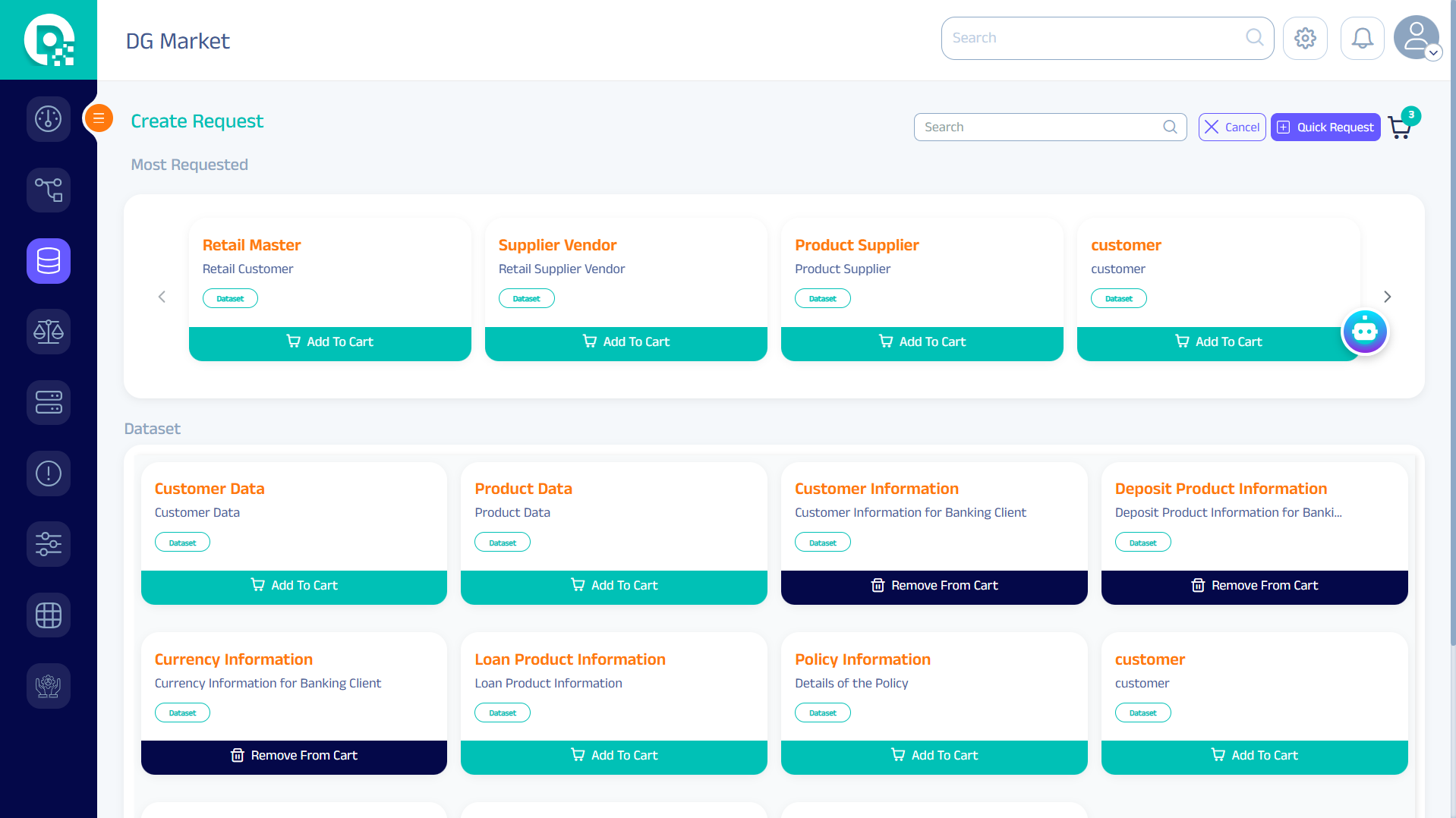Screen dimensions: 1456x818
Task: Remove Customer Information from cart
Action: (934, 586)
